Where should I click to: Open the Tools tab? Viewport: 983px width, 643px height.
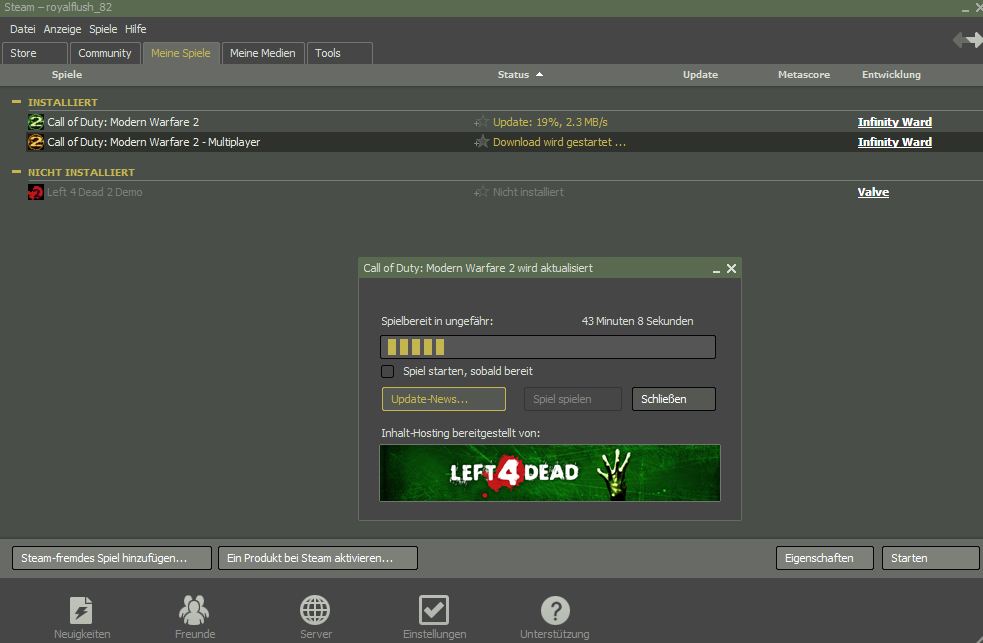pyautogui.click(x=340, y=53)
